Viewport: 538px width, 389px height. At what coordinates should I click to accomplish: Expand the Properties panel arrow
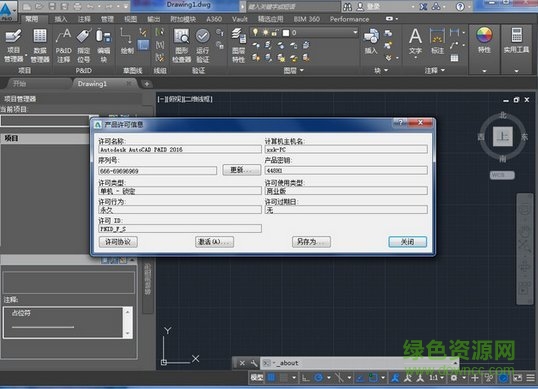[x=484, y=71]
